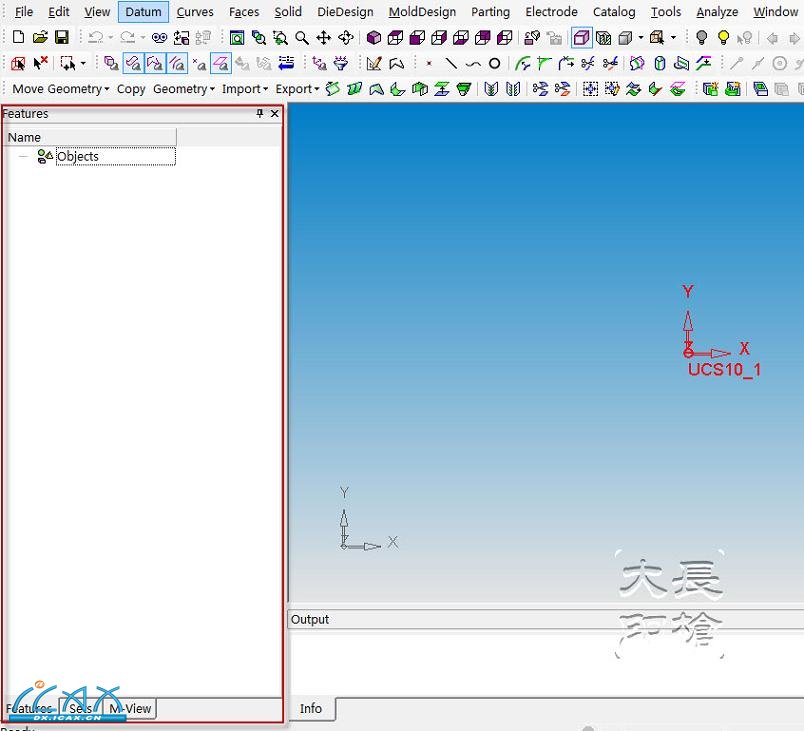Activate the Pan four-arrow tool
Viewport: 804px width, 731px height.
(324, 38)
